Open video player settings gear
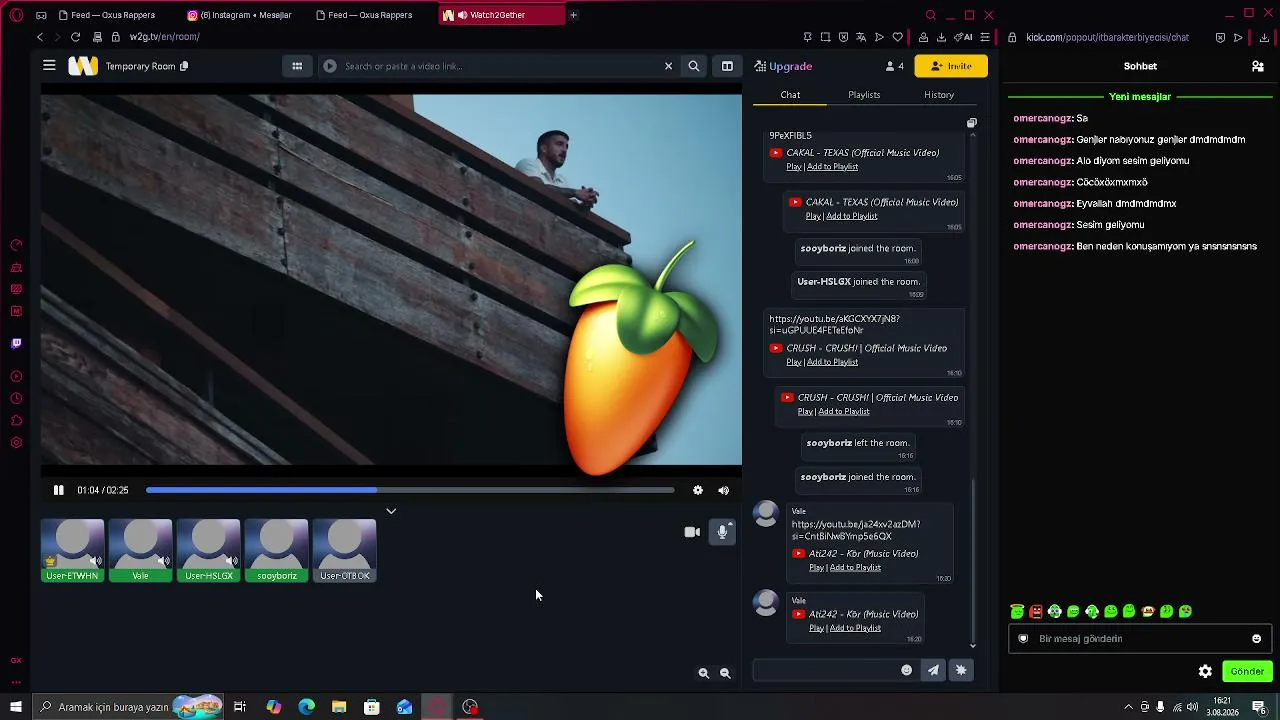 click(x=698, y=490)
